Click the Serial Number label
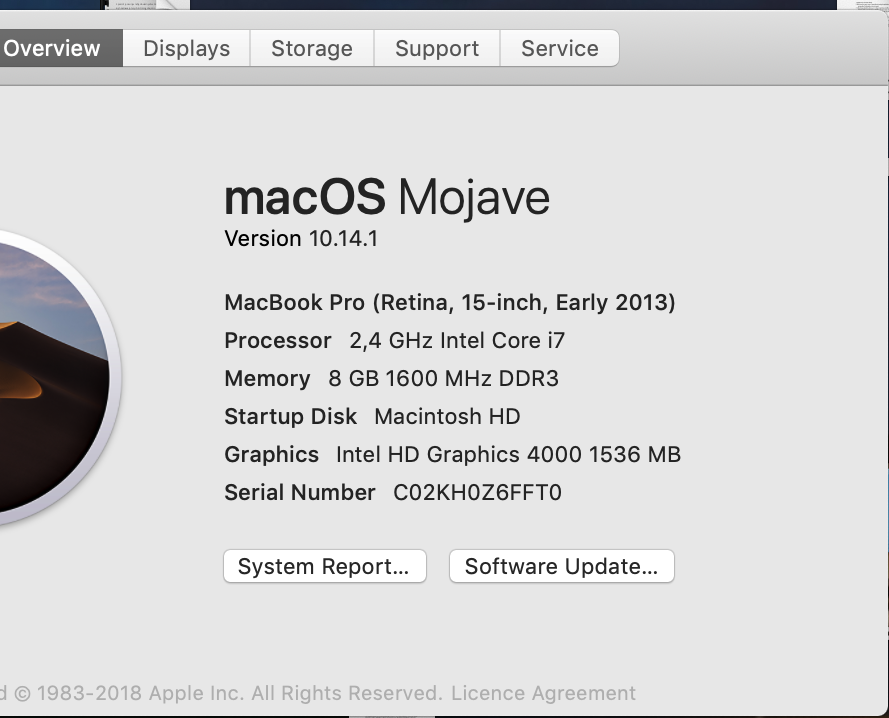The height and width of the screenshot is (718, 889). tap(300, 493)
